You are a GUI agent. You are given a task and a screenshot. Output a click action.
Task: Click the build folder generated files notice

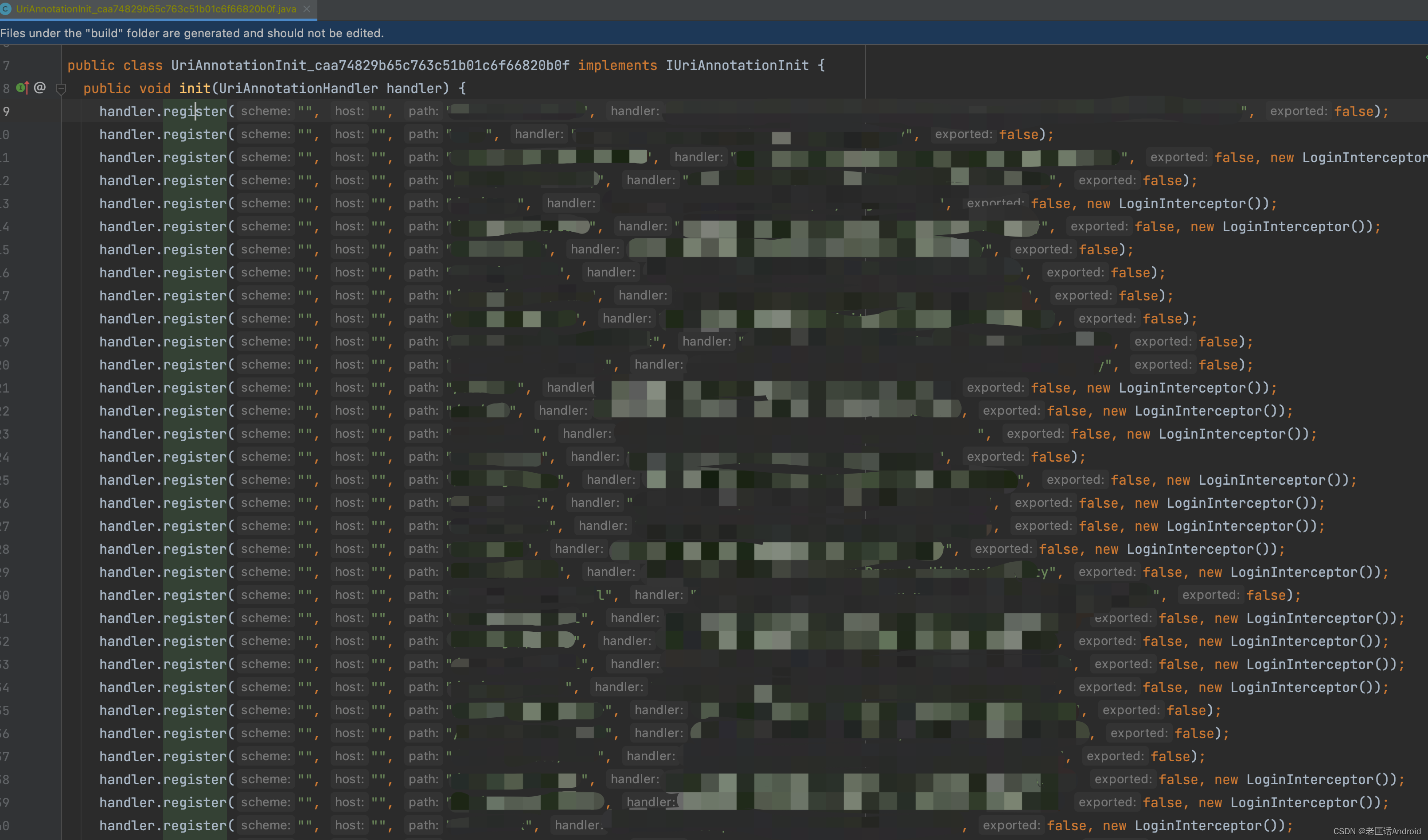tap(192, 33)
